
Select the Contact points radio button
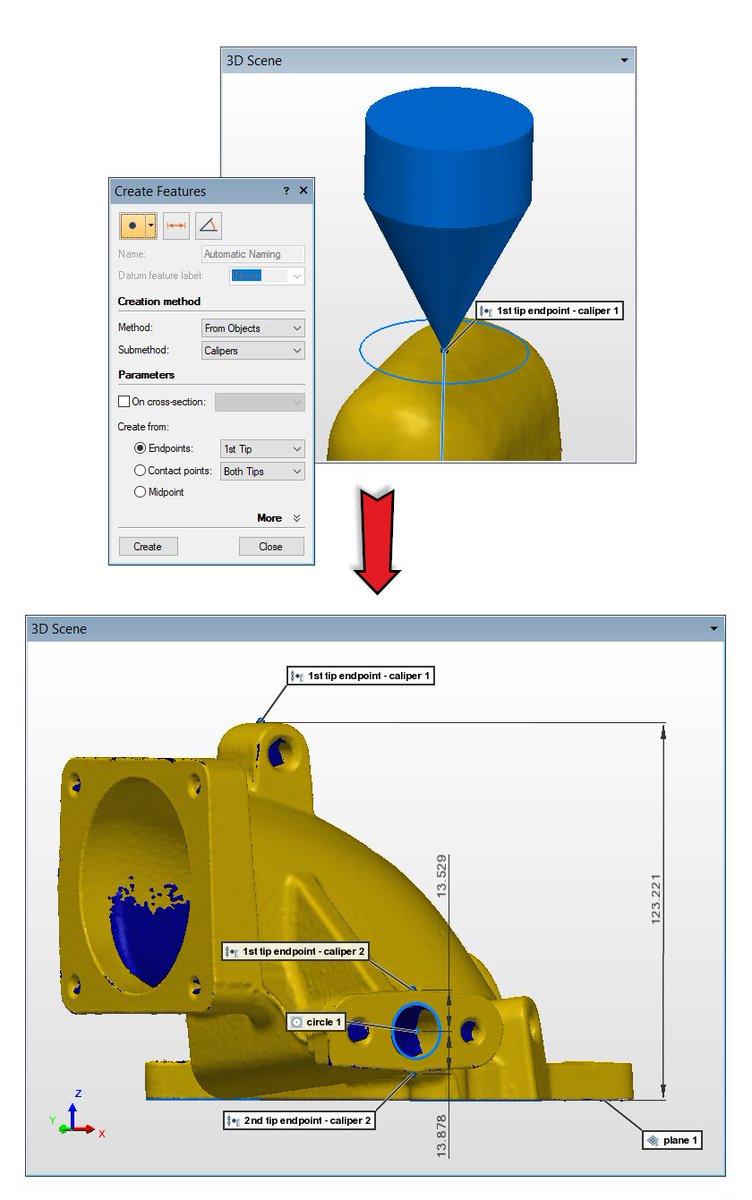(x=140, y=471)
